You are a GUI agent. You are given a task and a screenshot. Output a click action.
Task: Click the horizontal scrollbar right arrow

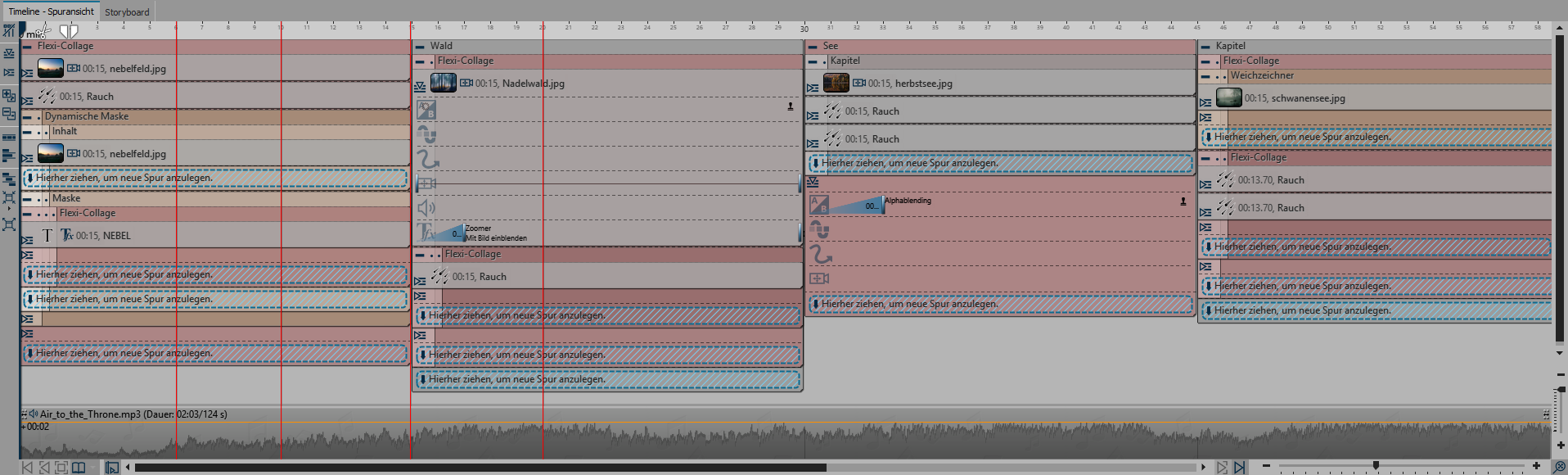click(1203, 468)
